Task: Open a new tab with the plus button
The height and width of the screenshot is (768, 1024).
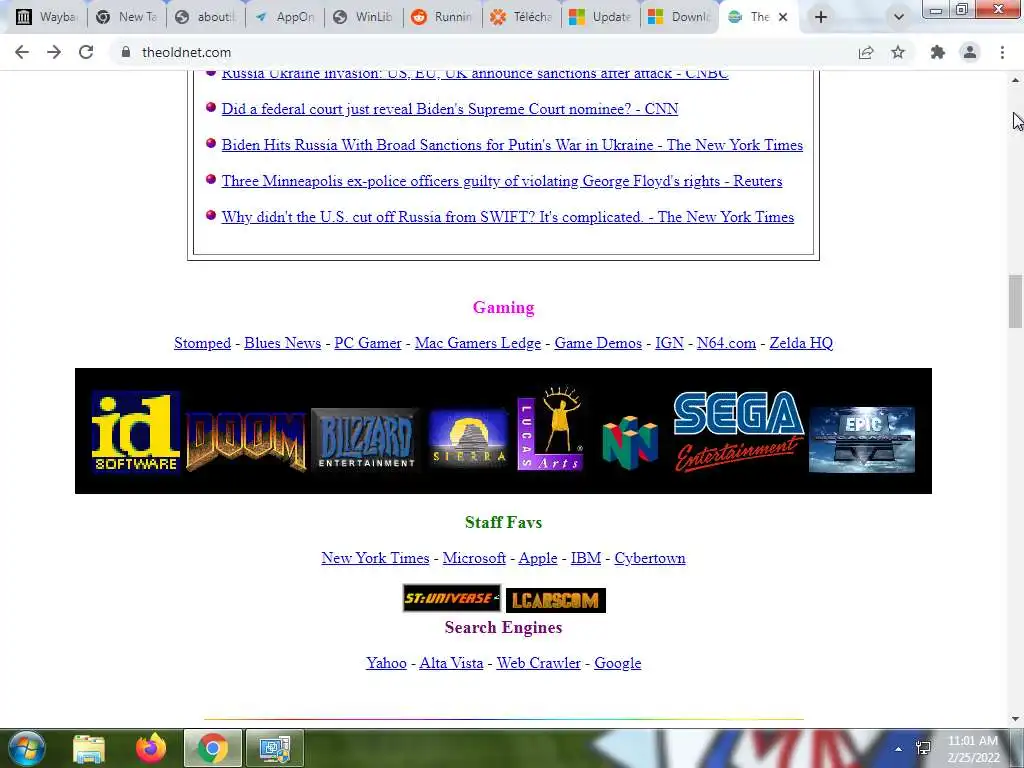Action: coord(821,17)
